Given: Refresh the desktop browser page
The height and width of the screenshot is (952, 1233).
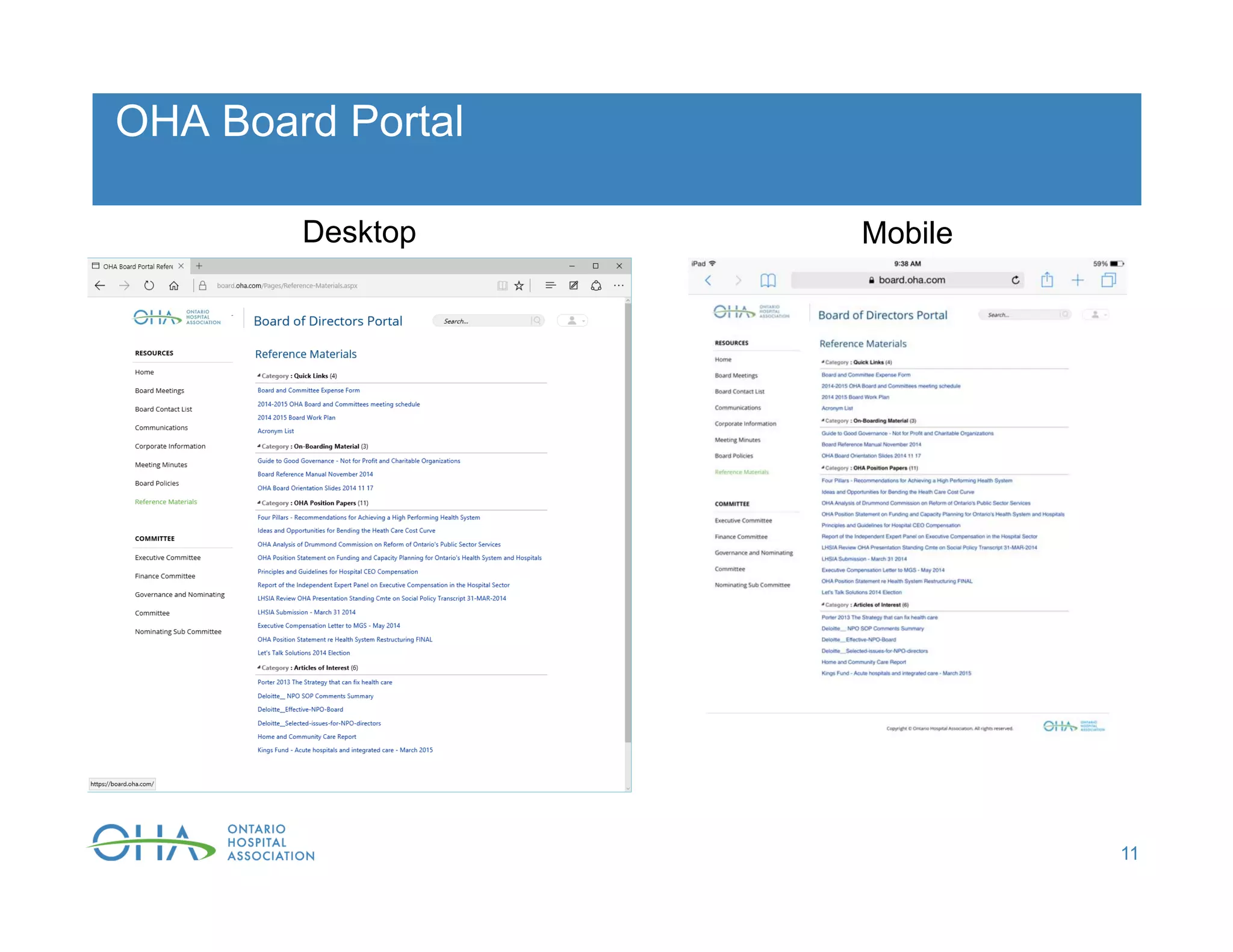Looking at the screenshot, I should point(149,285).
